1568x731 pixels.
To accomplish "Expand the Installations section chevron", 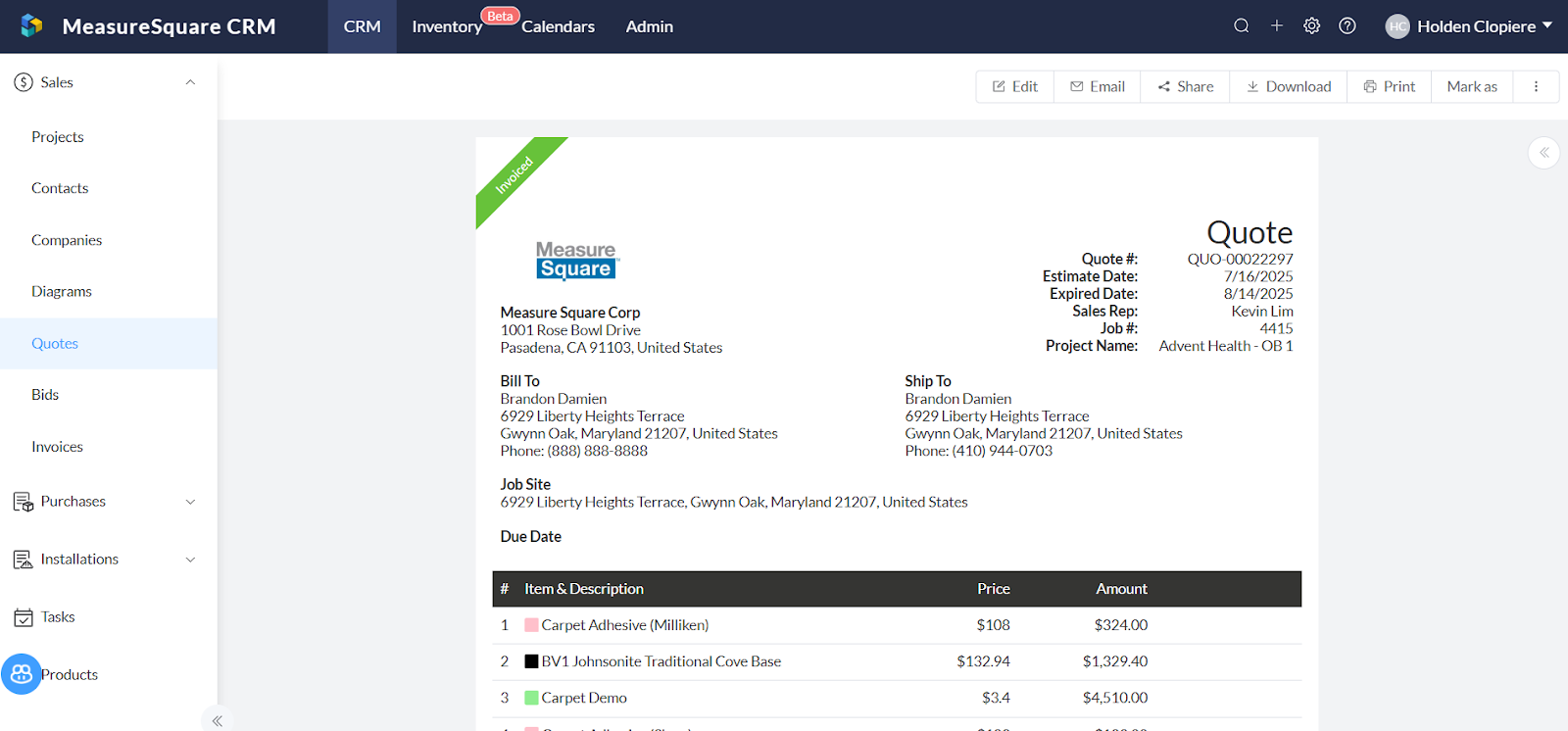I will pos(190,560).
